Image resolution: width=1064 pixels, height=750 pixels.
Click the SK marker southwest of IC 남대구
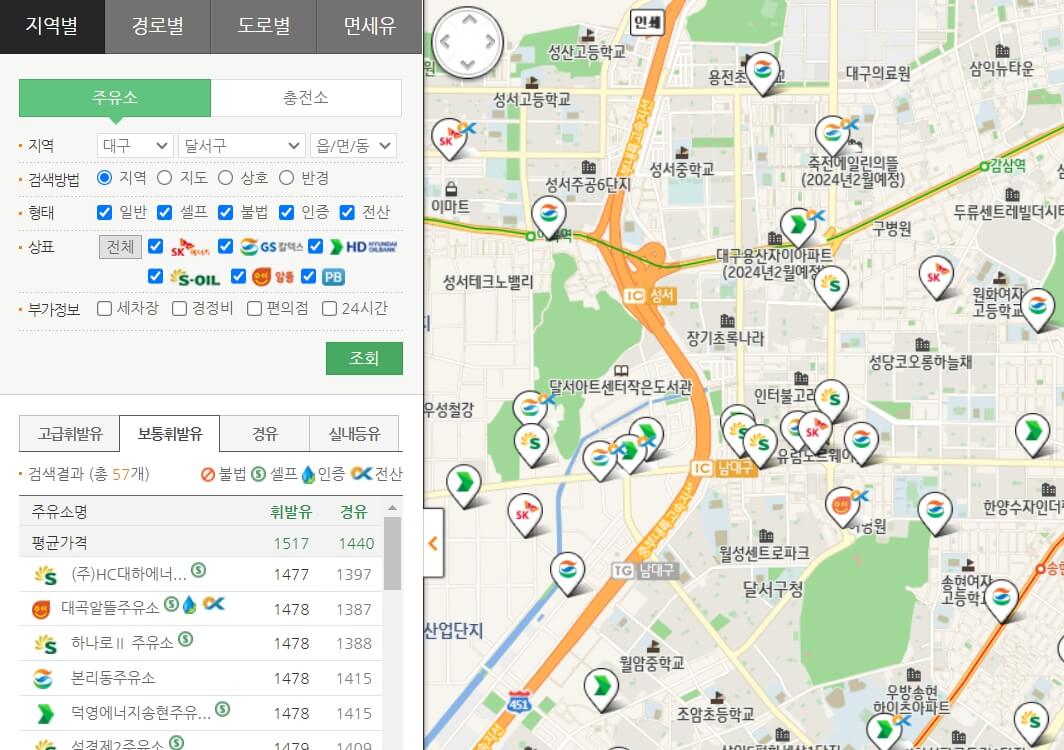pos(525,514)
